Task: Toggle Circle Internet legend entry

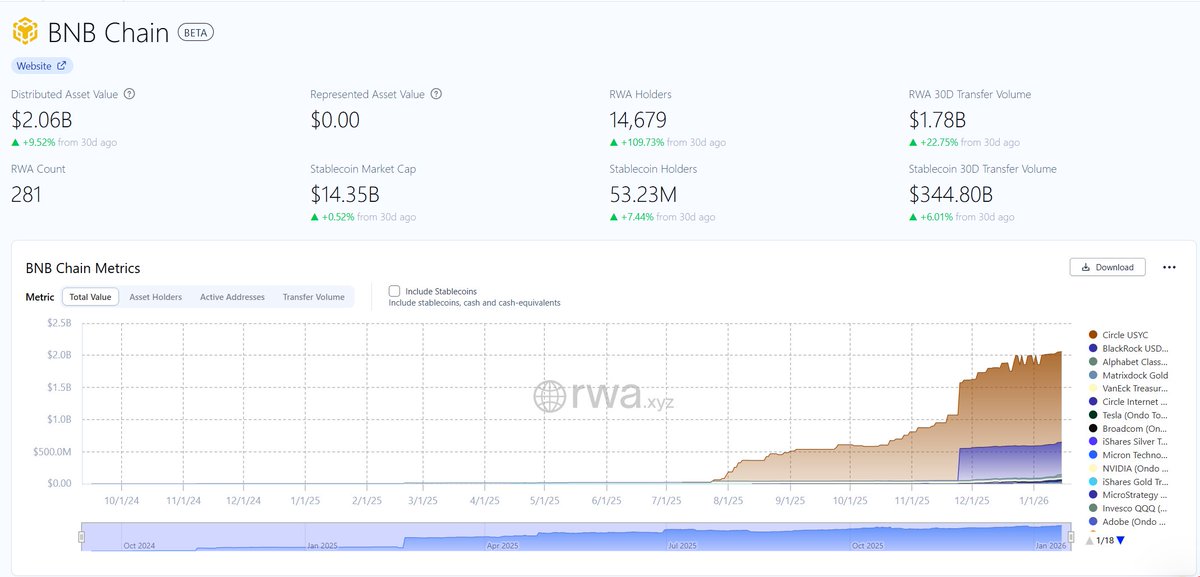Action: coord(1127,401)
